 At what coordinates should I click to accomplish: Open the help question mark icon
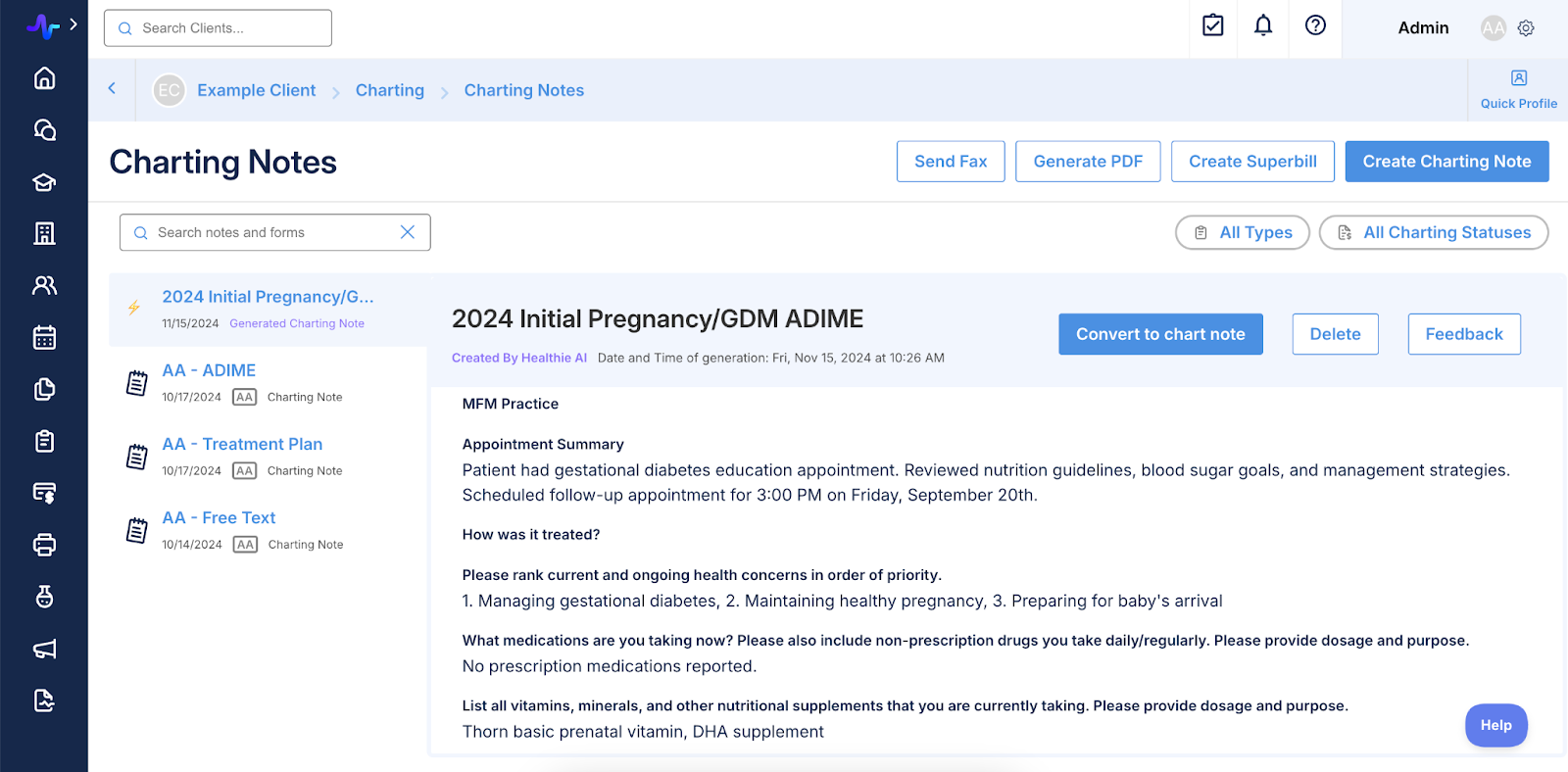coord(1315,26)
